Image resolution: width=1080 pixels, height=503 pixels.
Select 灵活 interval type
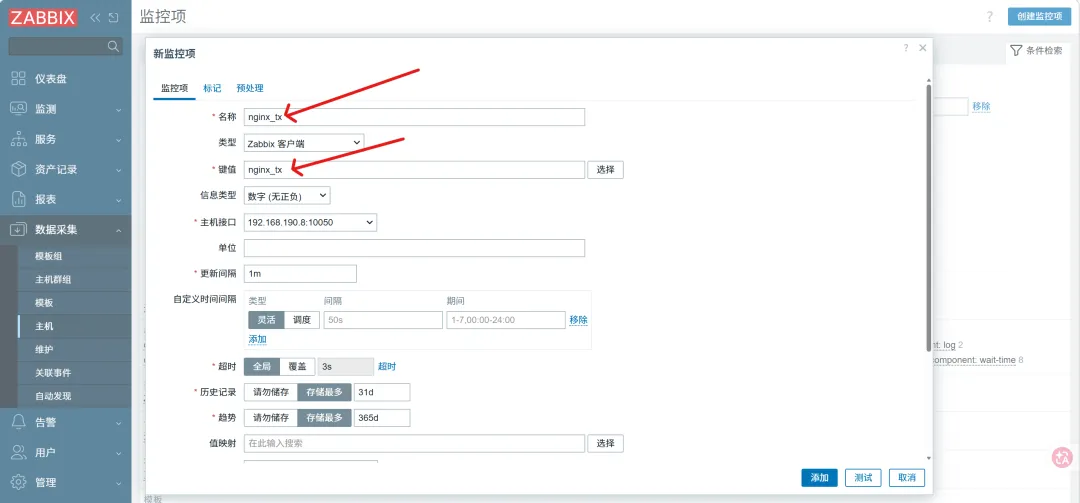(x=266, y=320)
